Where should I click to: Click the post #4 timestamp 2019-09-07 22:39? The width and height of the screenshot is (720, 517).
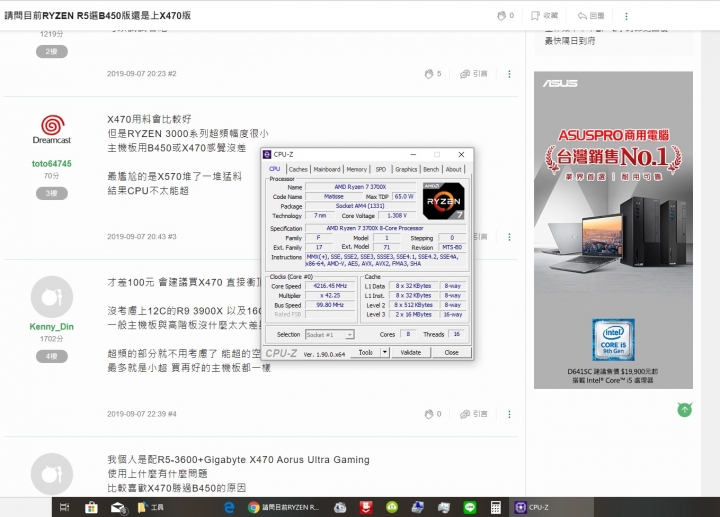(x=136, y=414)
